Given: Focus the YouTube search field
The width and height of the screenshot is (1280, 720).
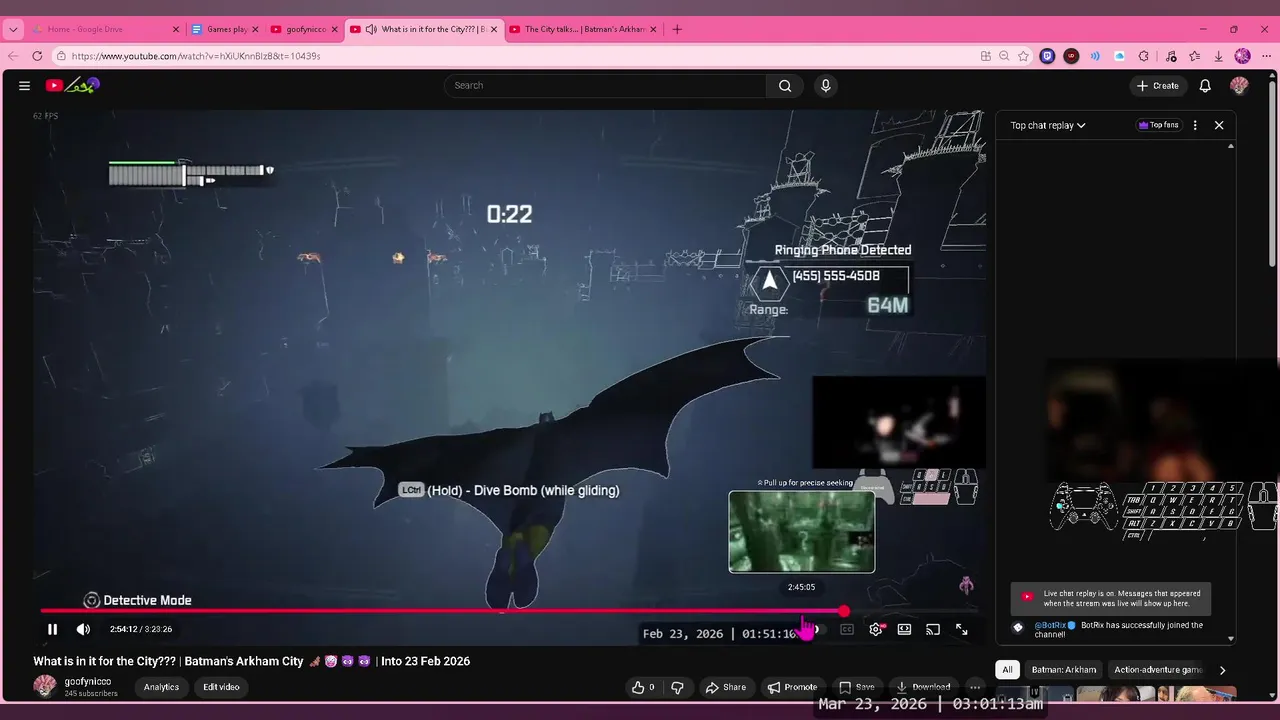Looking at the screenshot, I should 608,86.
